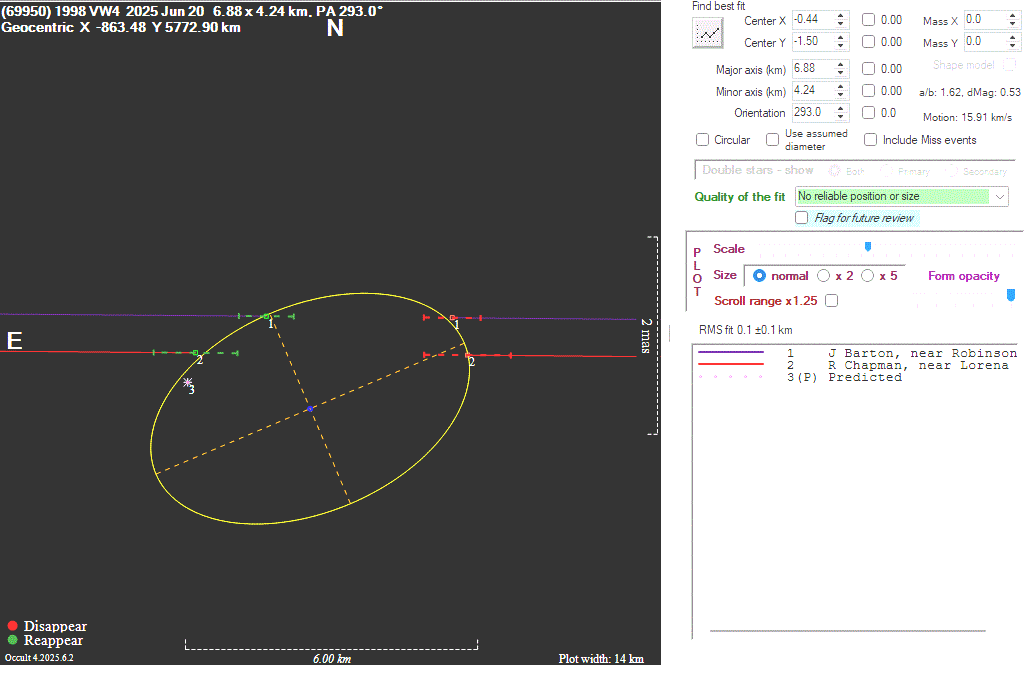Click the Occult 4.2025.6.2 version label
The height and width of the screenshot is (673, 1031).
39,658
